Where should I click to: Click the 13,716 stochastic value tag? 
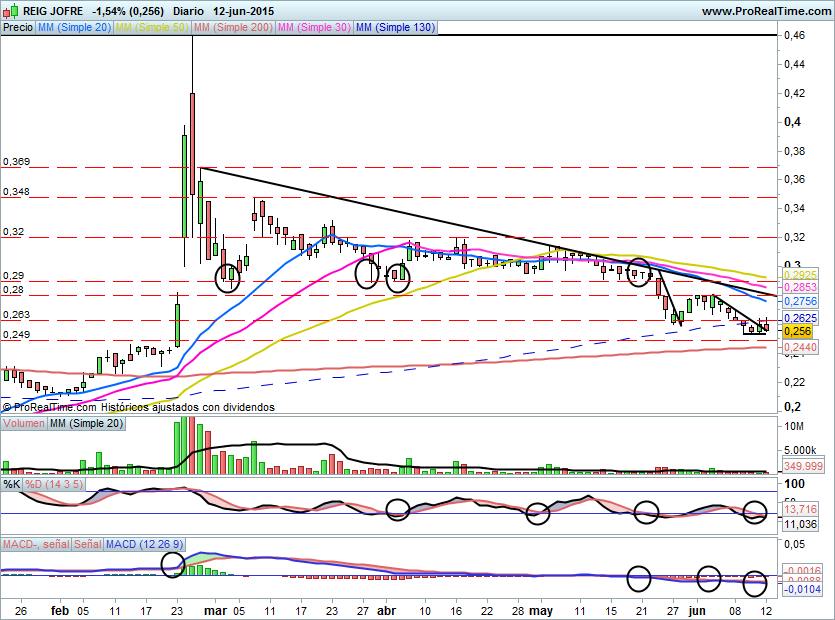799,509
